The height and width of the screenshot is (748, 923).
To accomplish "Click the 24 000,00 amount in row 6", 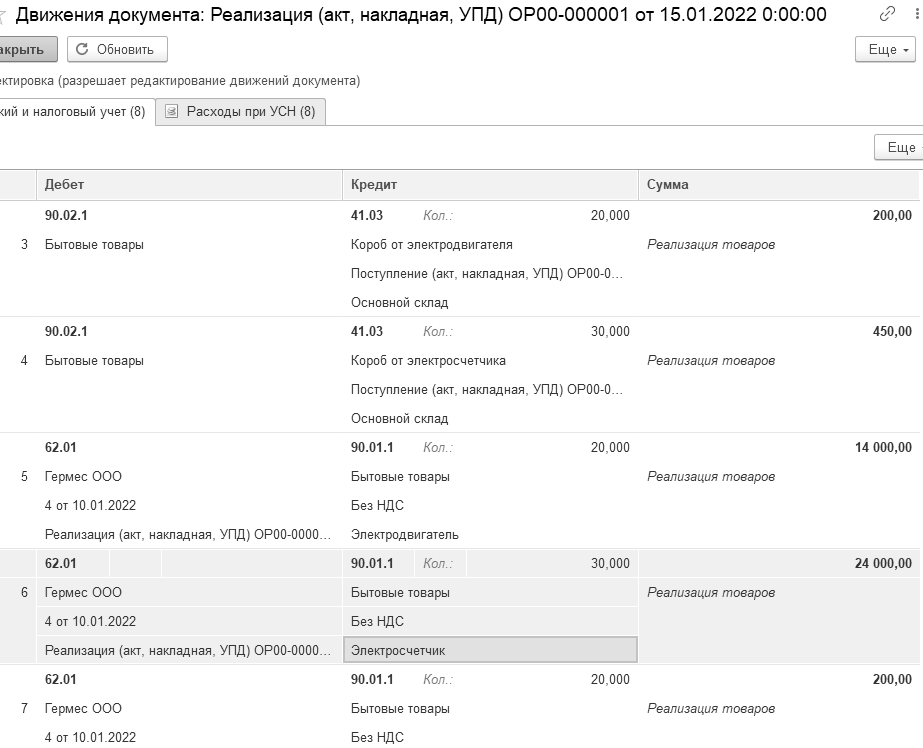I will point(883,563).
